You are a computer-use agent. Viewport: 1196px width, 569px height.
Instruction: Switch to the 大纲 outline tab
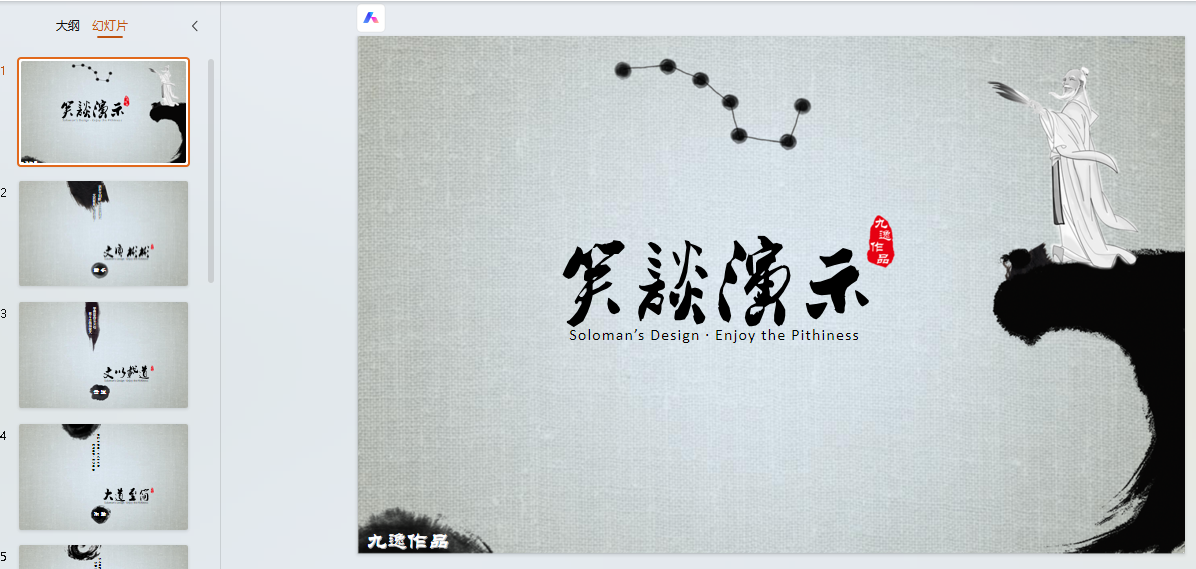pyautogui.click(x=67, y=26)
